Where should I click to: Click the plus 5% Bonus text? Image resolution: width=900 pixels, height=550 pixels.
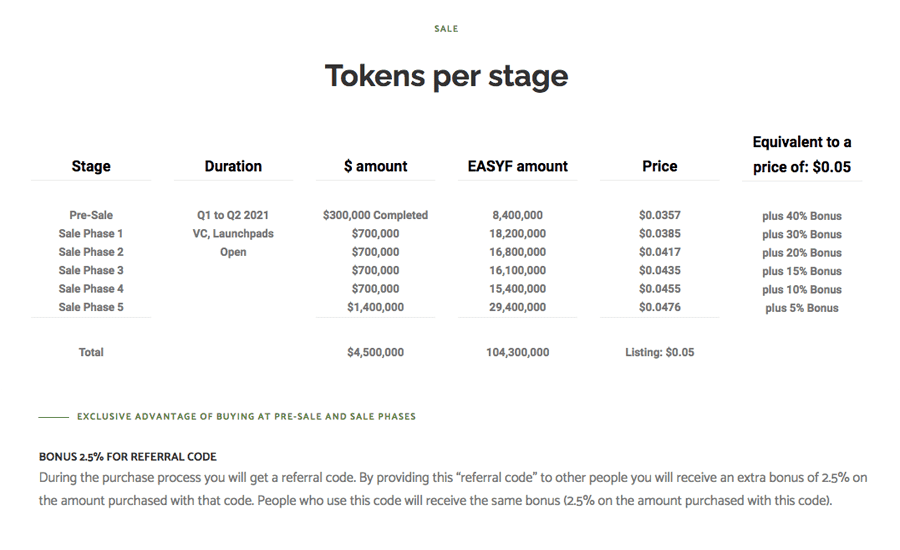click(x=802, y=308)
